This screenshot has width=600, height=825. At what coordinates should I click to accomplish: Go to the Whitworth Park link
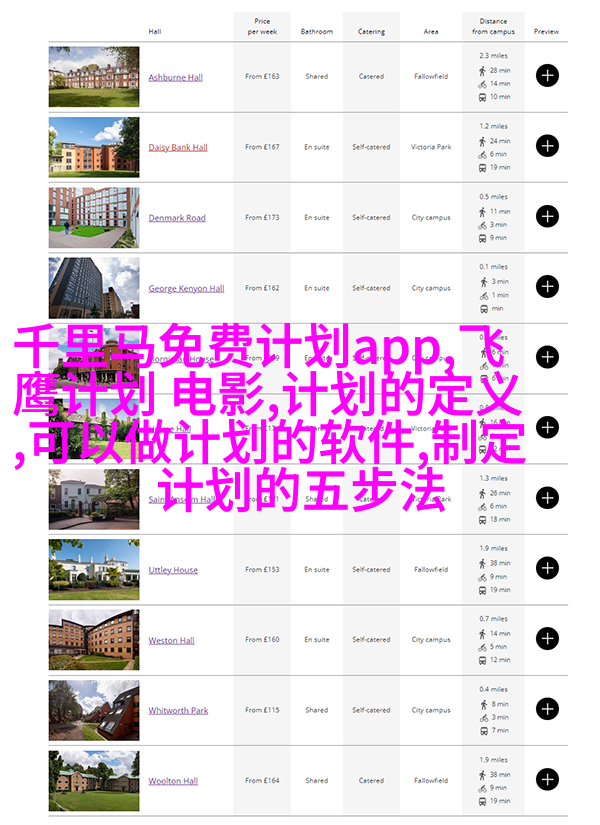(178, 711)
